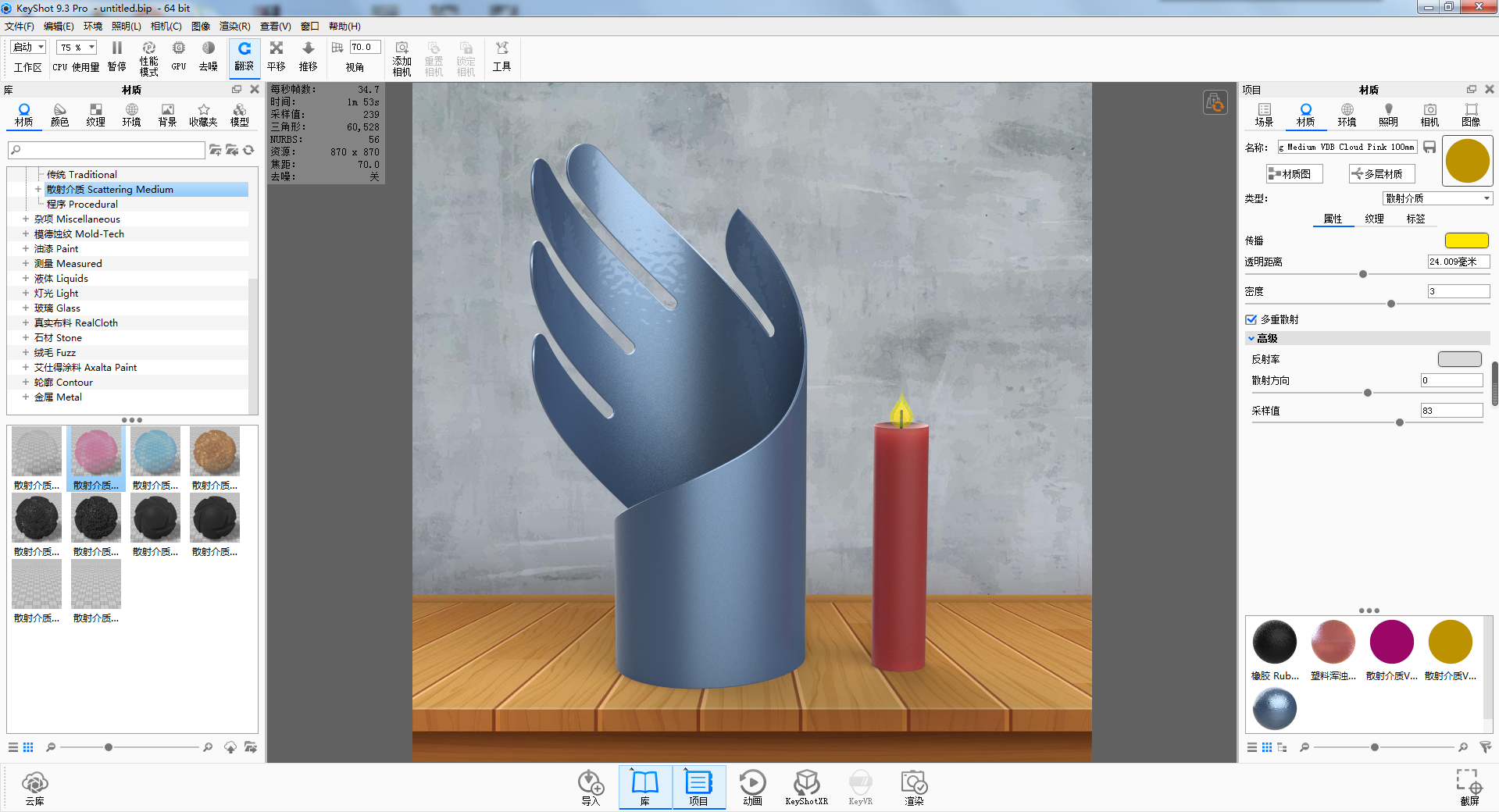
Task: Switch to the Labels (标签) sub-tab
Action: click(x=1415, y=219)
